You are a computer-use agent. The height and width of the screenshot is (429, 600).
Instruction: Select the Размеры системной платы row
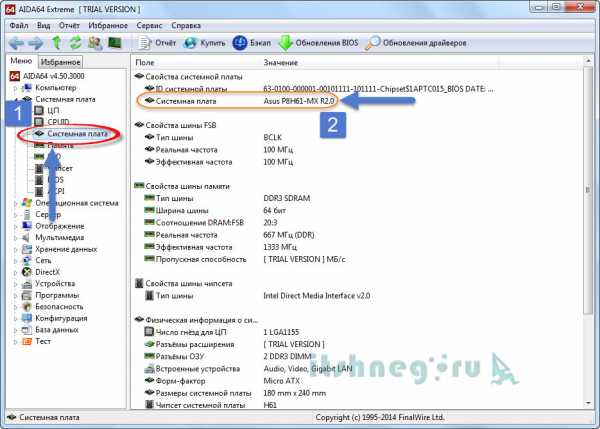[x=235, y=393]
